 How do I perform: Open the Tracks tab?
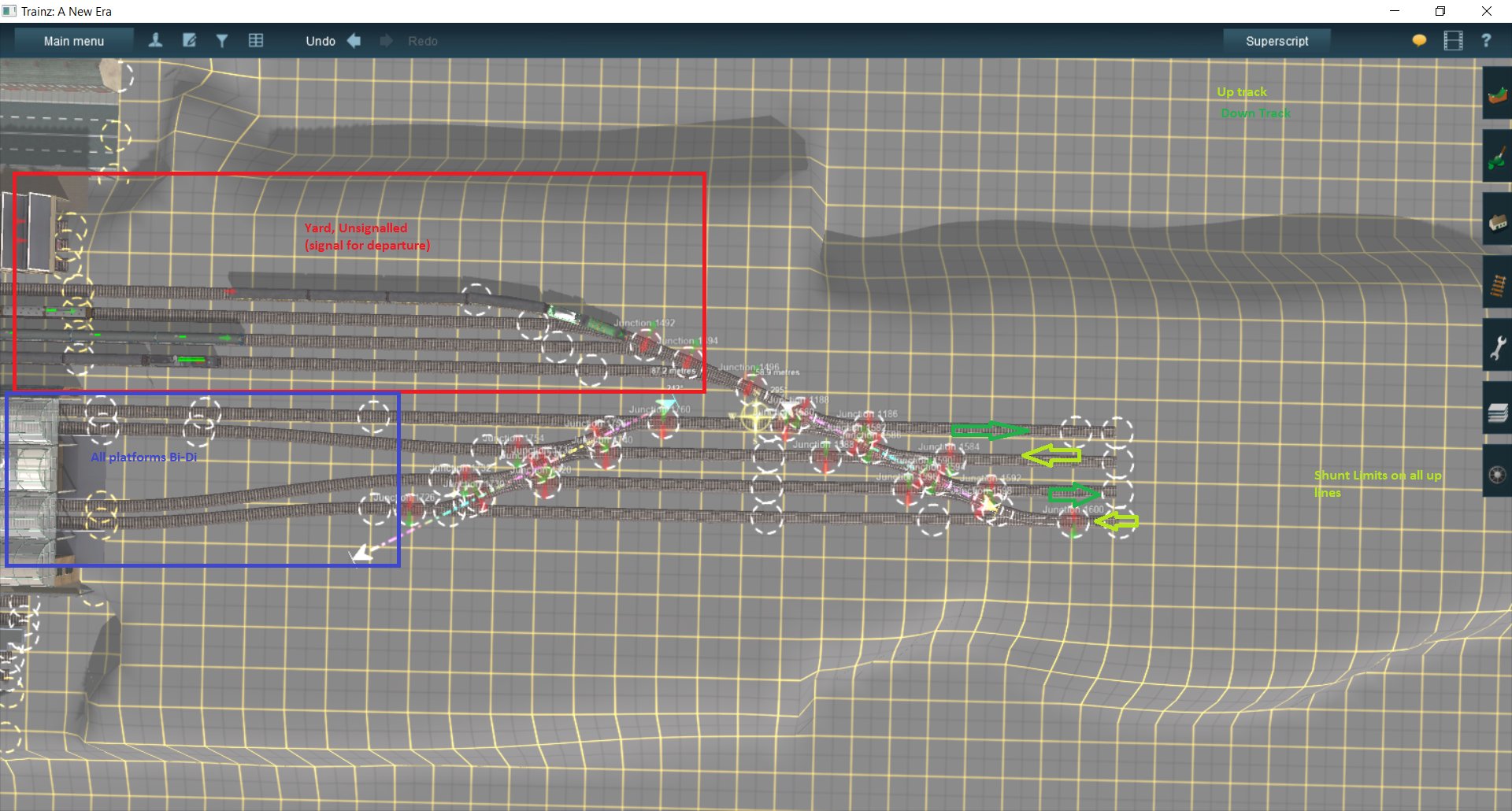(x=1497, y=283)
